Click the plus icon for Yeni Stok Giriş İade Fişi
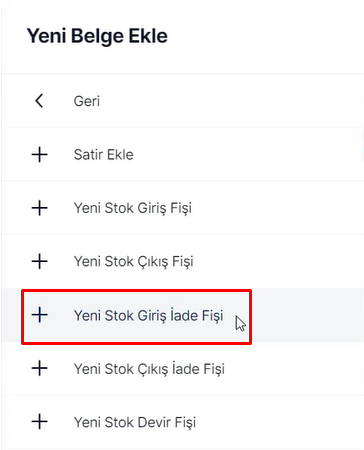The image size is (364, 450). (40, 315)
